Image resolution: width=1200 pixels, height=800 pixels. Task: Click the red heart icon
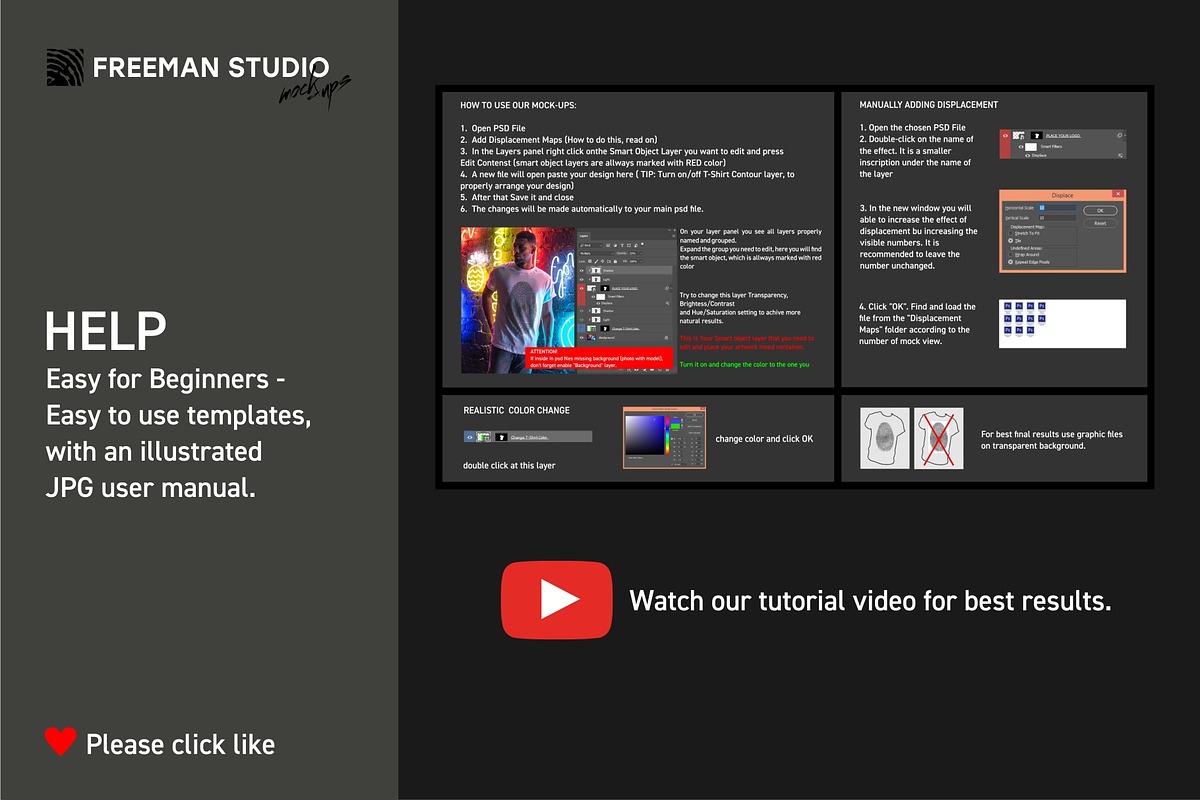[61, 742]
